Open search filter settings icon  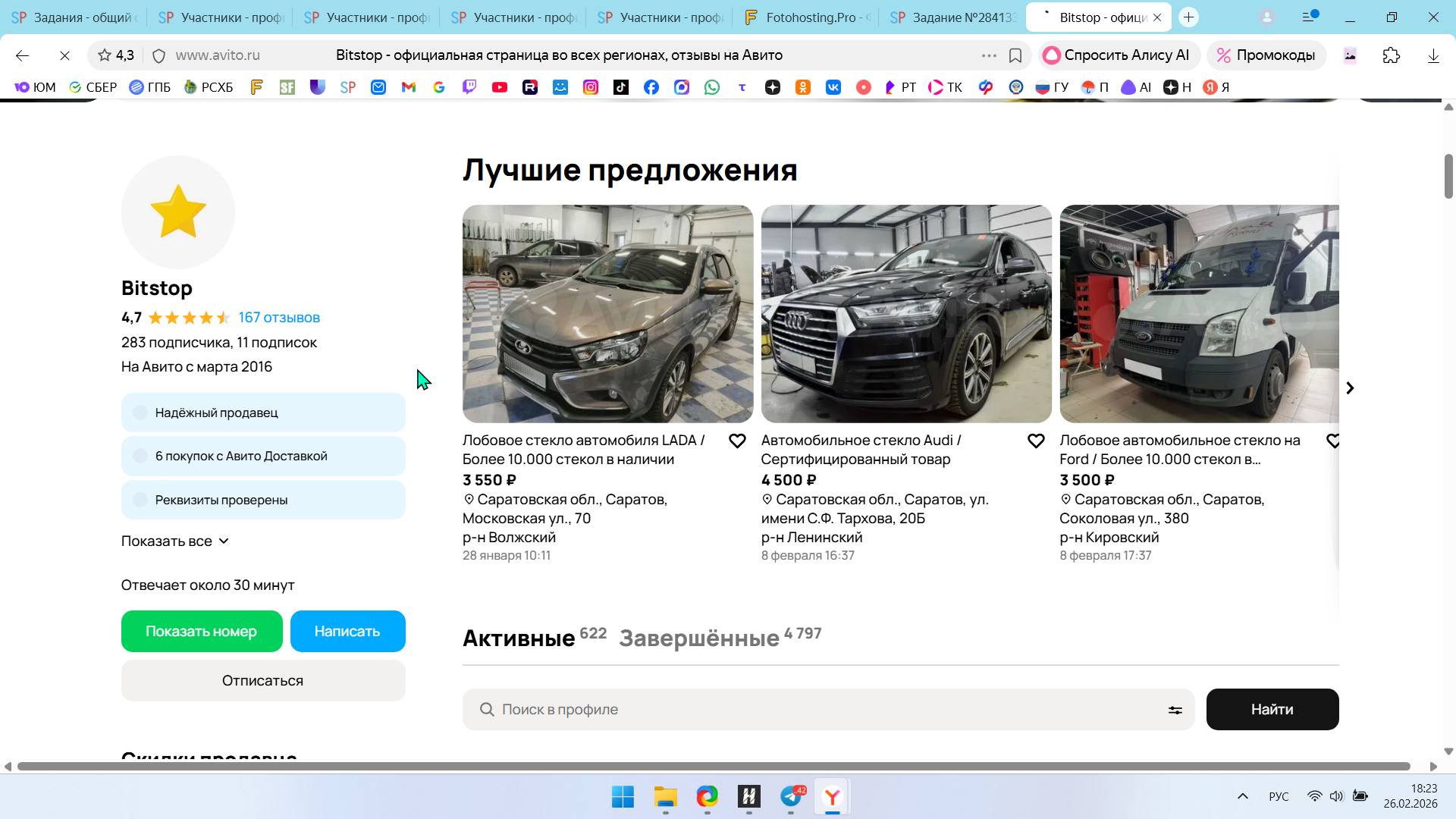point(1175,710)
